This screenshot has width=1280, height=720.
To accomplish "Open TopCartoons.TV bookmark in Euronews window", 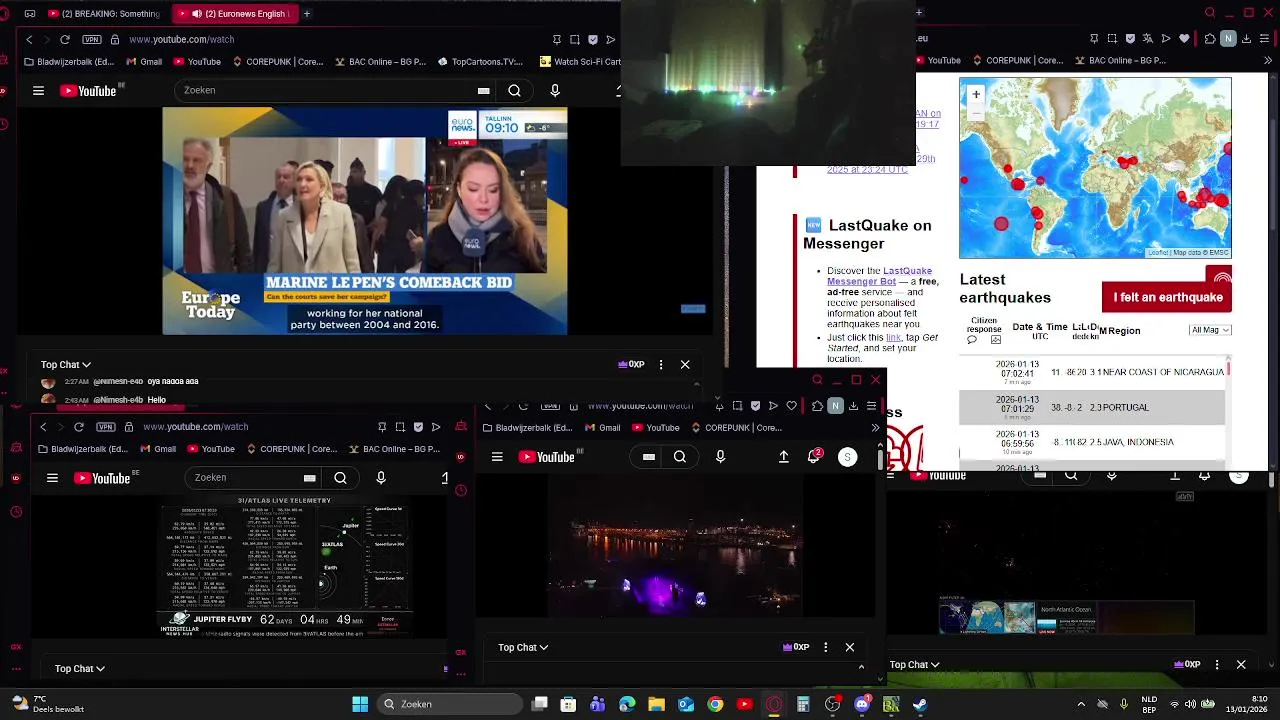I will click(x=480, y=62).
